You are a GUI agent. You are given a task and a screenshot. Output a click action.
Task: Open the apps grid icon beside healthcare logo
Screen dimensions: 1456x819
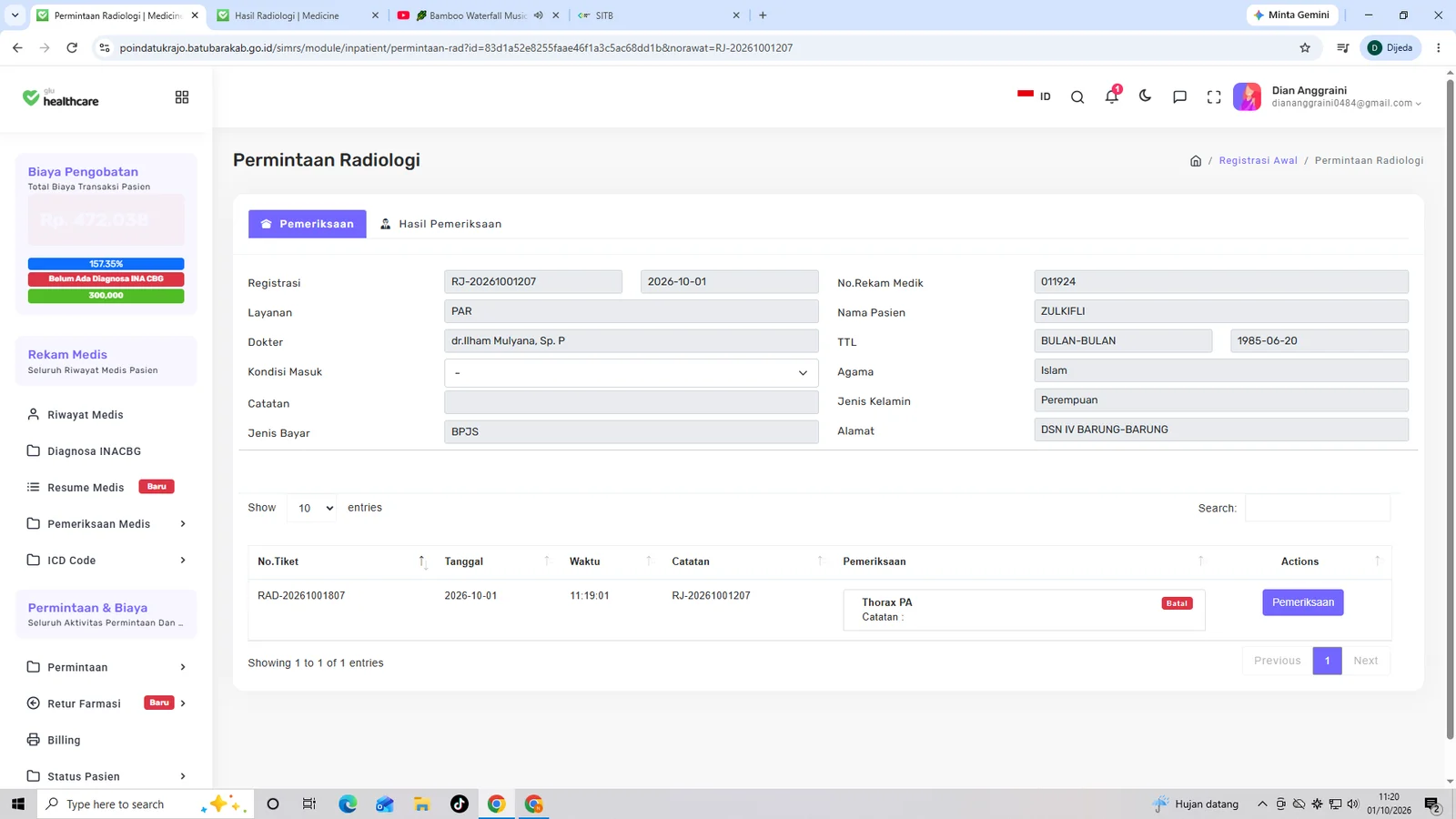coord(182,97)
